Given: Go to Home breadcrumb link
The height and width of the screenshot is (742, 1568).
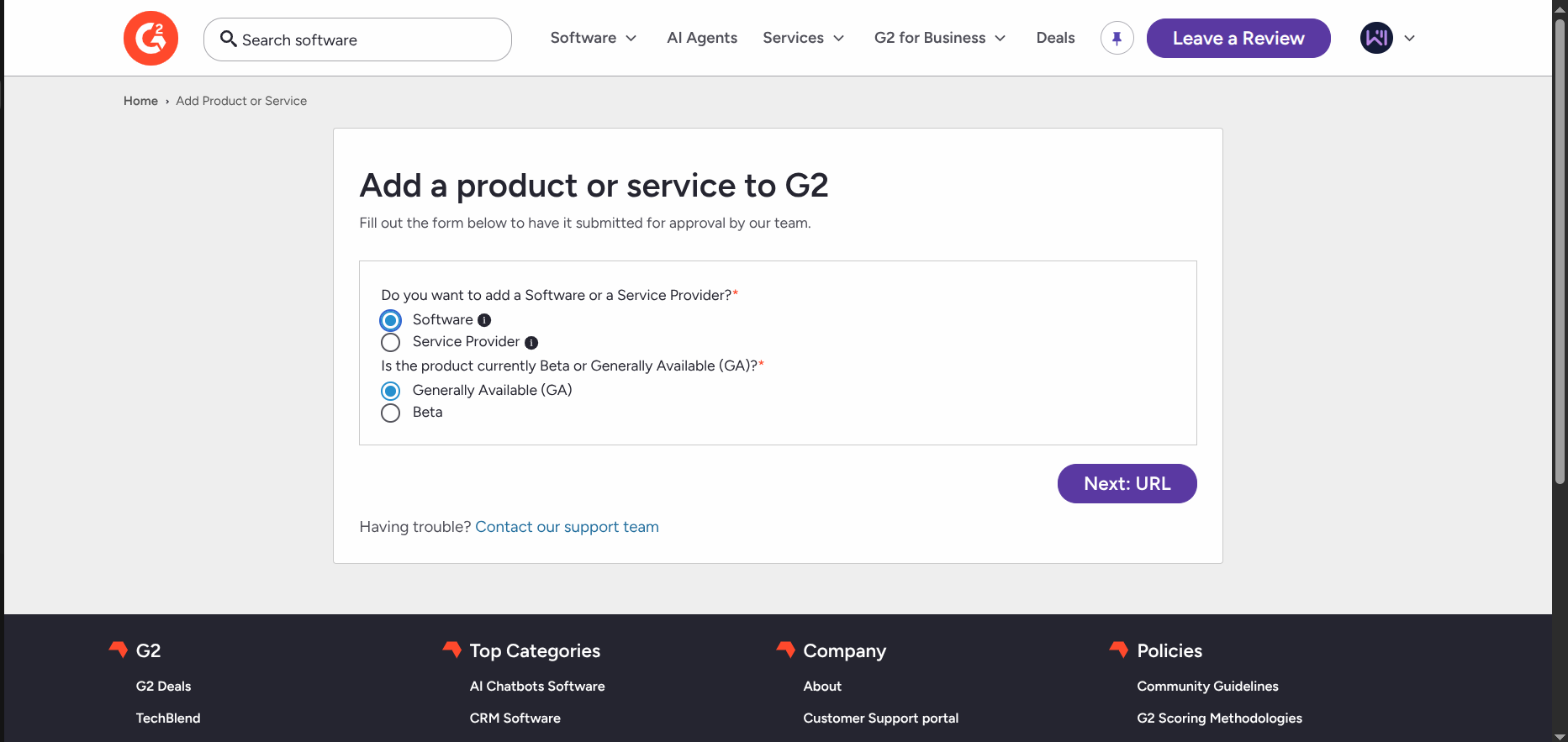Looking at the screenshot, I should [x=140, y=101].
